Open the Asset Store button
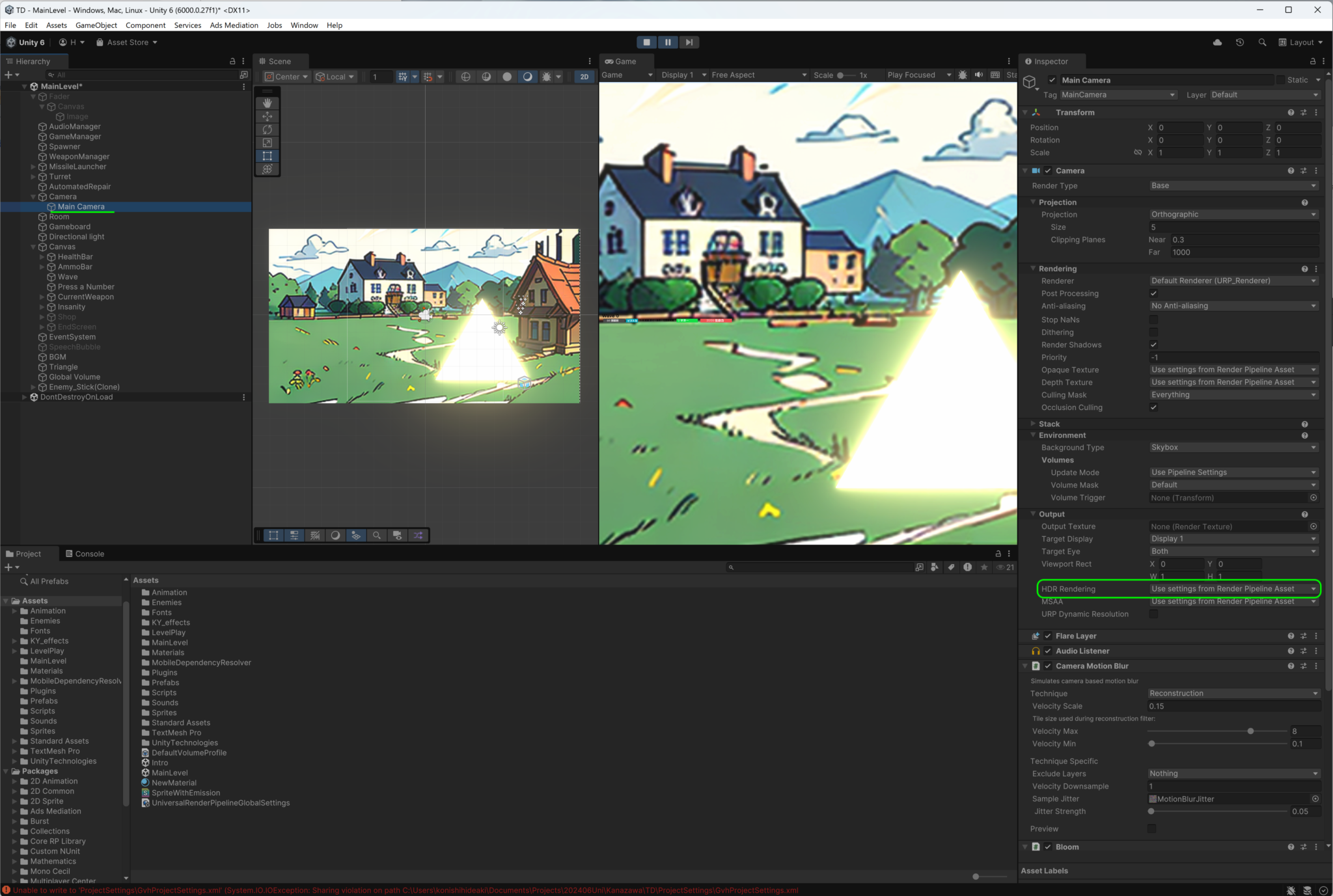The width and height of the screenshot is (1333, 896). pos(126,42)
